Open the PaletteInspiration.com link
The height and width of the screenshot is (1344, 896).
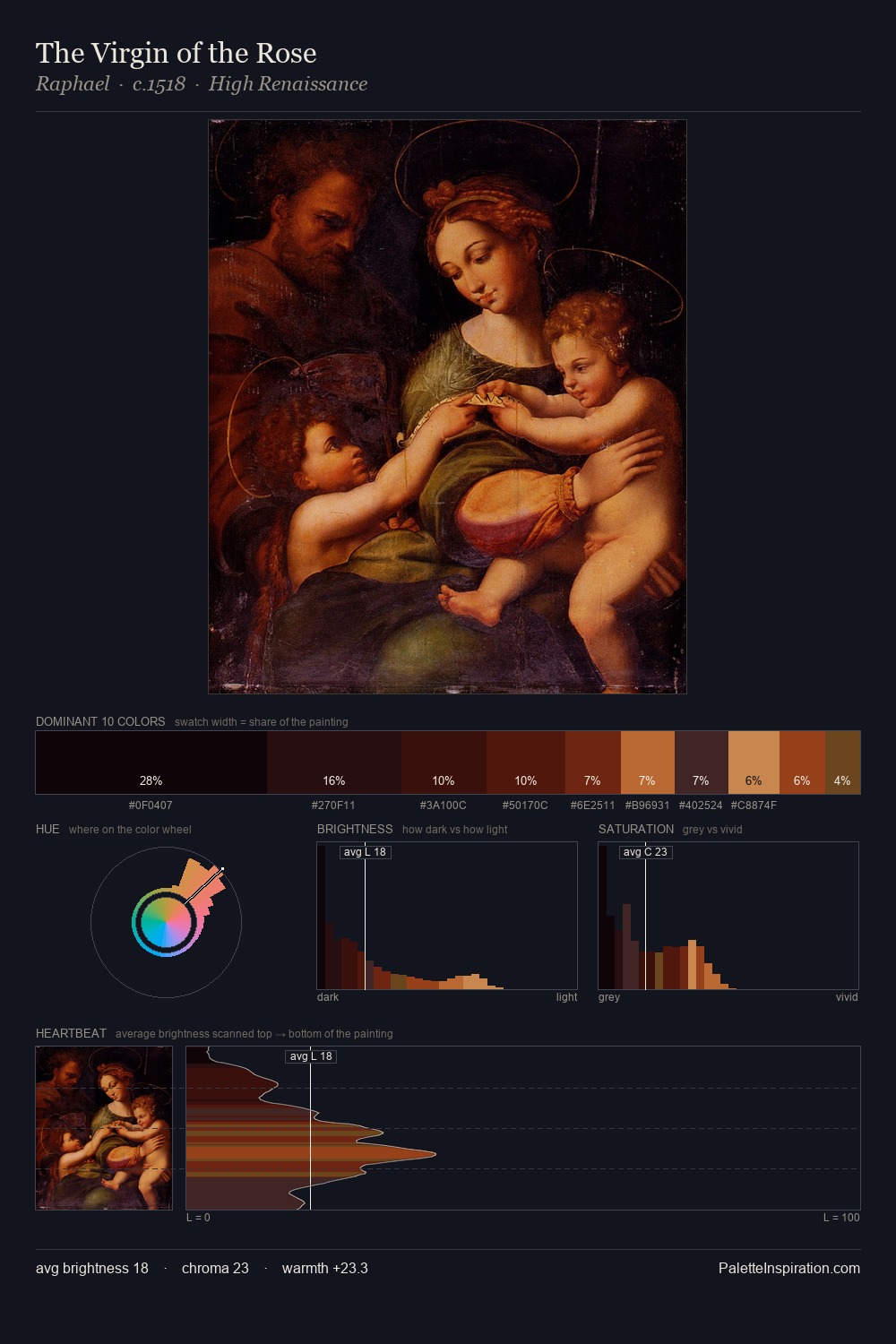pos(789,1269)
